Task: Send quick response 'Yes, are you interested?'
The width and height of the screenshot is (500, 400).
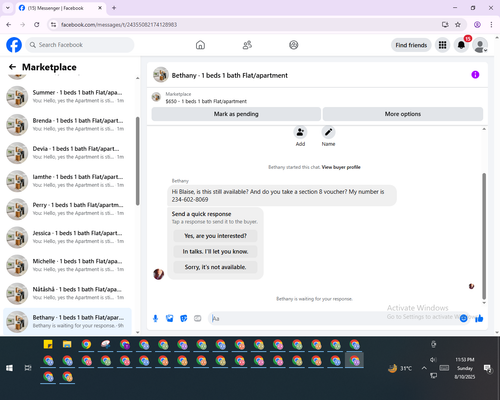Action: (215, 236)
